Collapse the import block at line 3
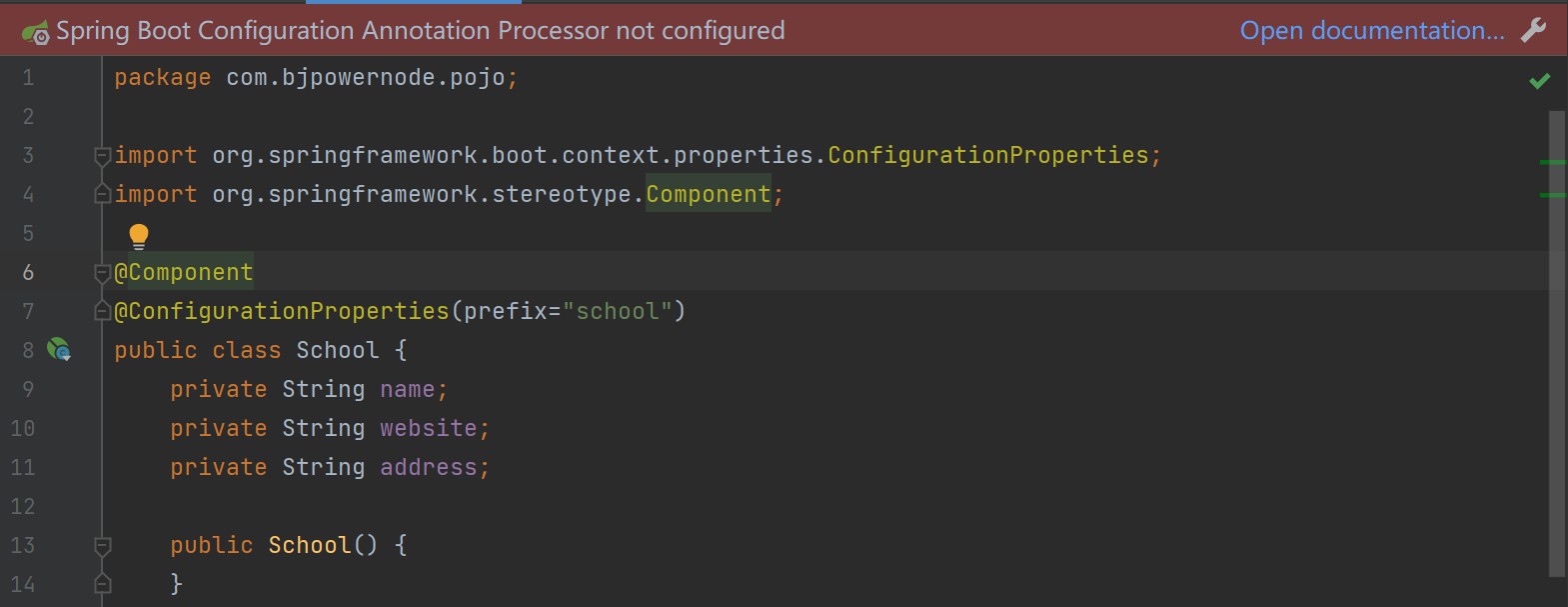This screenshot has width=1568, height=607. (x=102, y=155)
